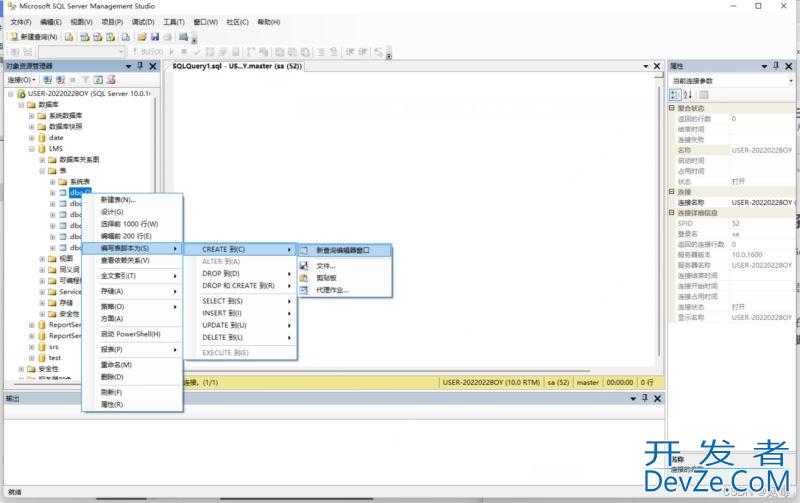Expand the srs database node
The height and width of the screenshot is (503, 800).
pos(32,347)
